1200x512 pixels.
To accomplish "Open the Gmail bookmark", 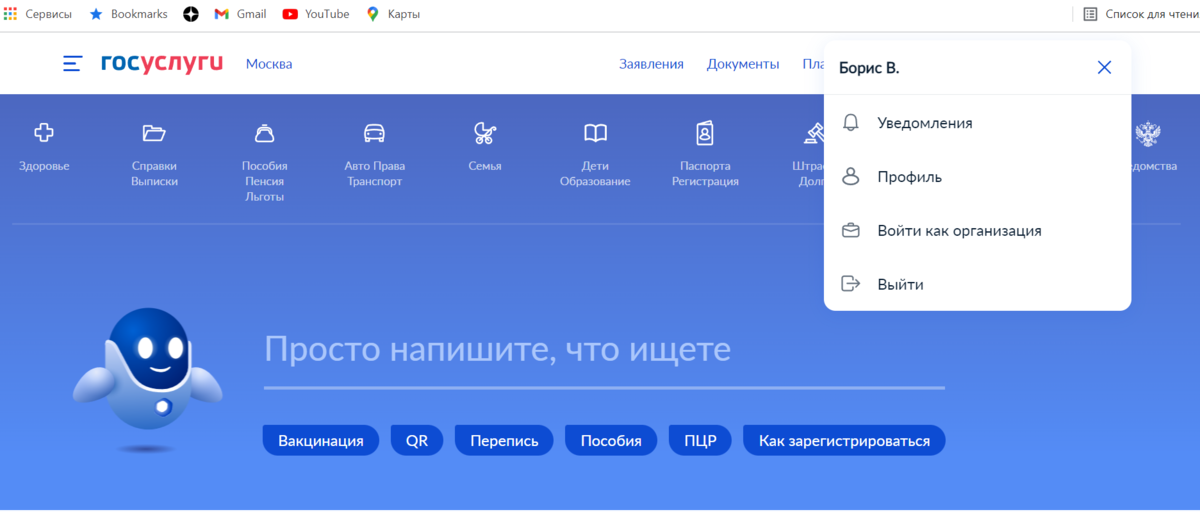I will pos(240,14).
